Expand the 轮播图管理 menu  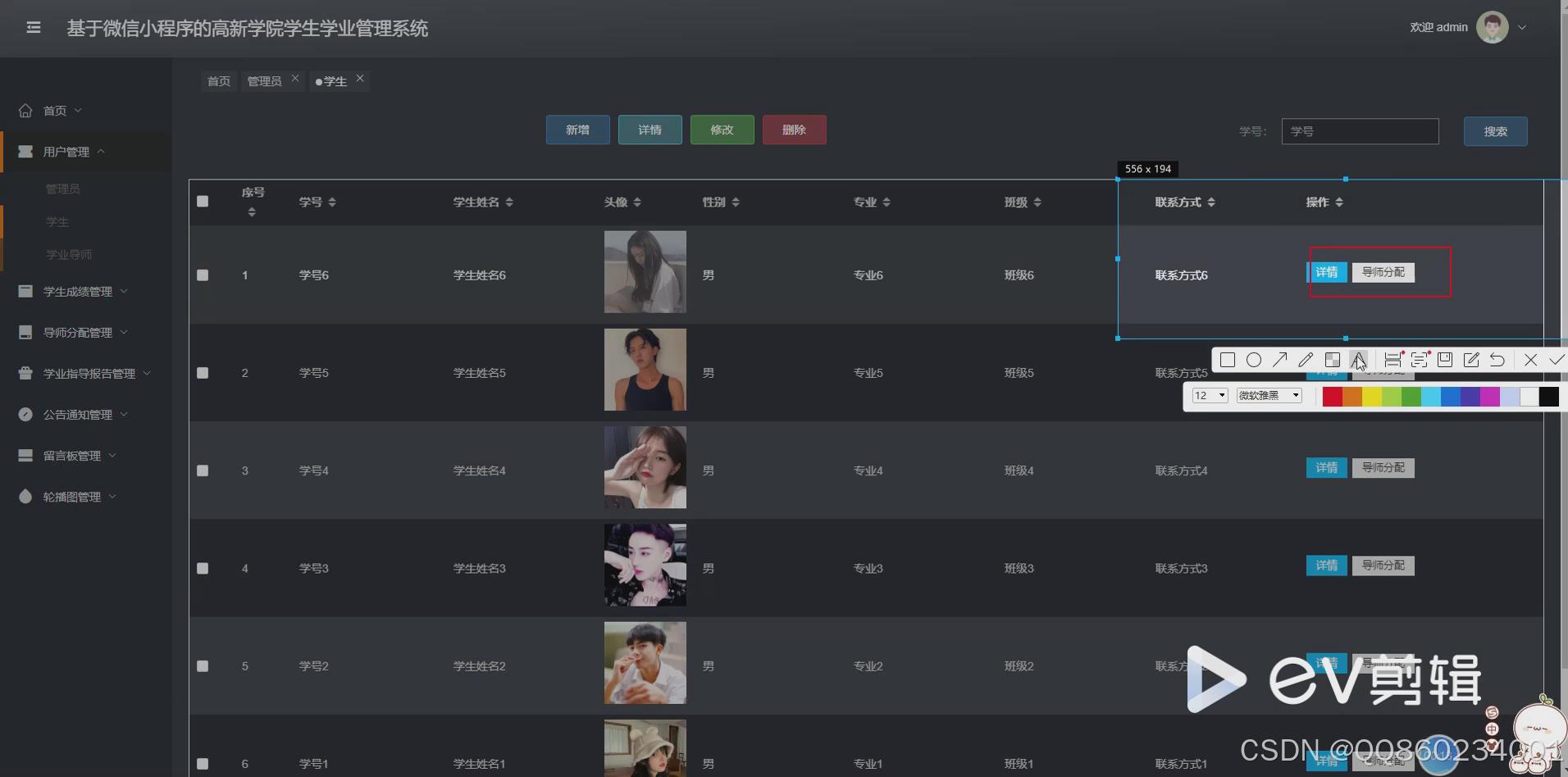pos(112,496)
